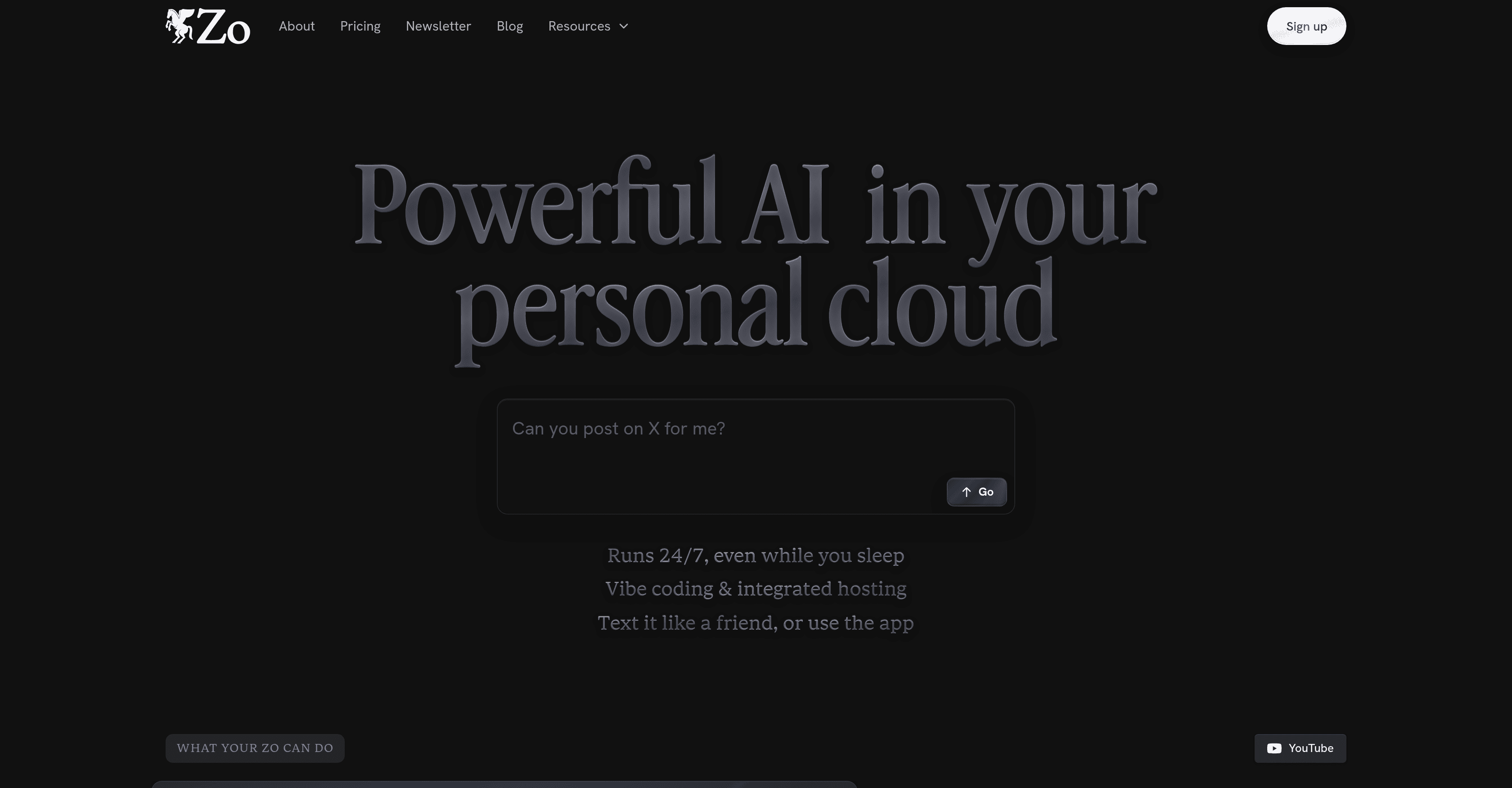
Task: Click the 'WHAT YOUR ZO CAN DO' badge
Action: click(x=255, y=748)
